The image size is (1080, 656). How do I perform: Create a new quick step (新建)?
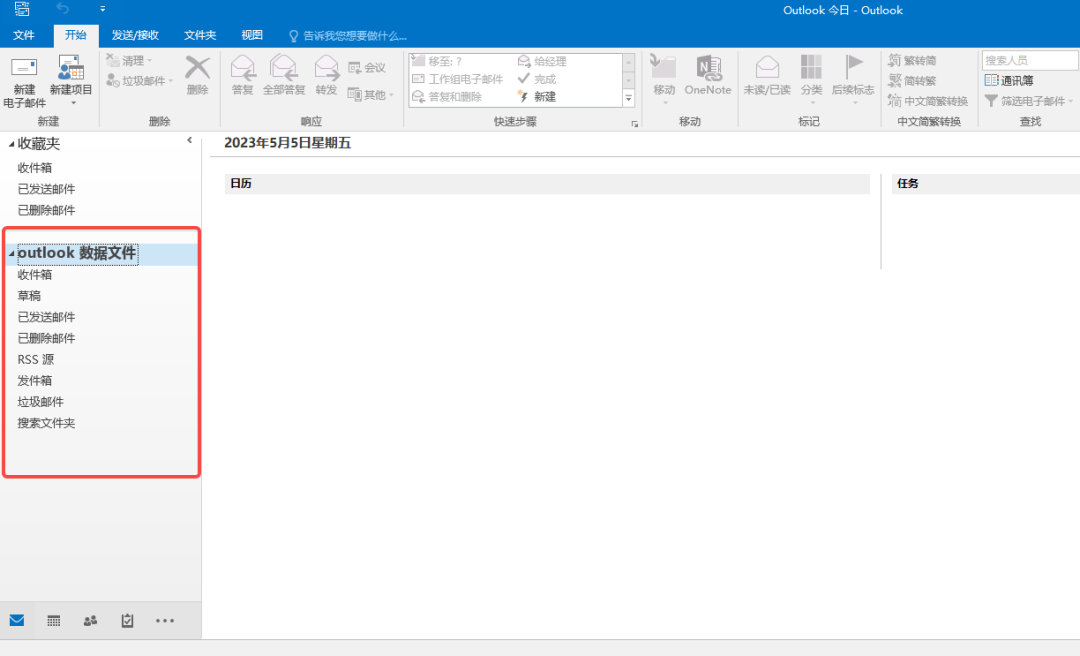537,96
